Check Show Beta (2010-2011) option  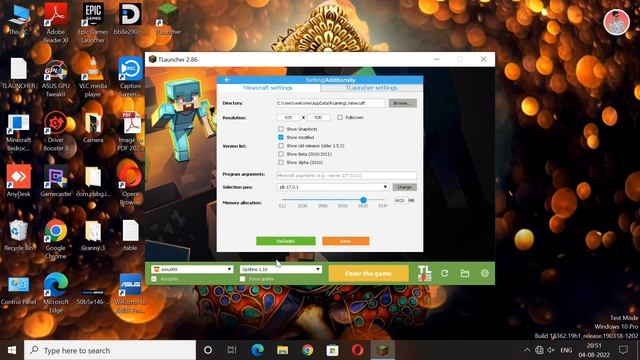281,154
